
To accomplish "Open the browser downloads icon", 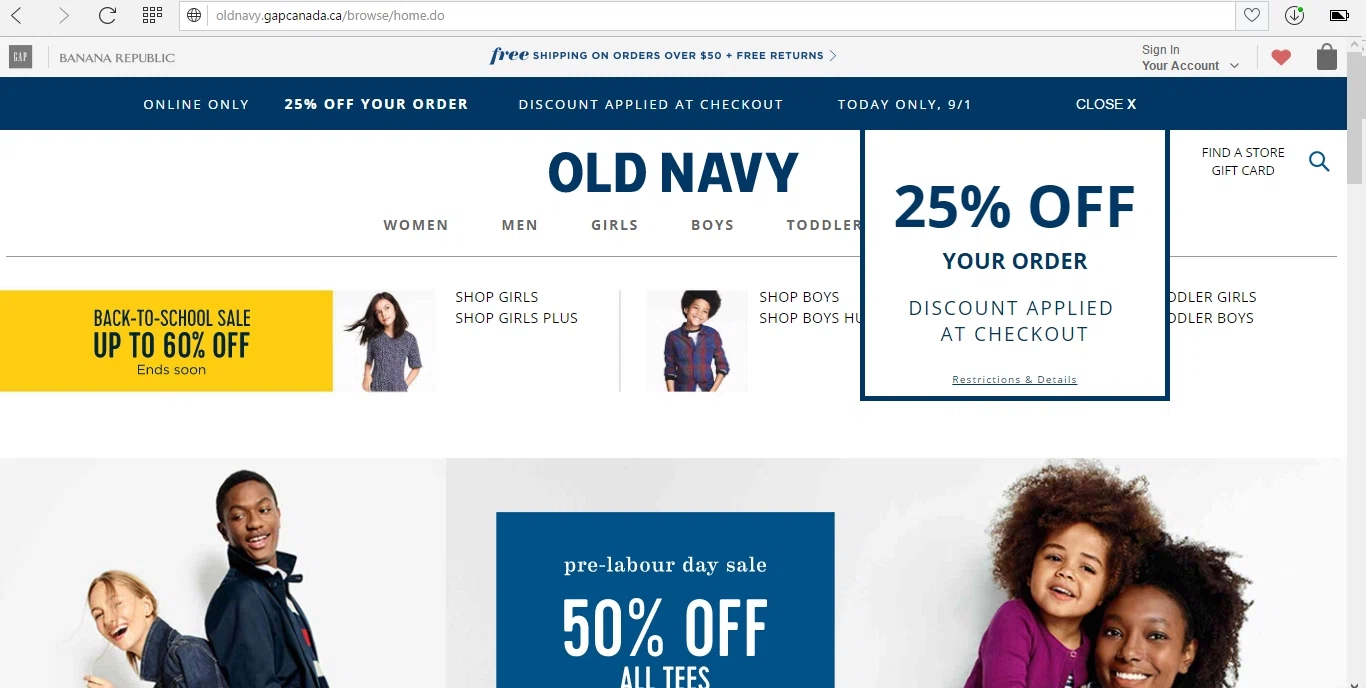I will pos(1294,16).
